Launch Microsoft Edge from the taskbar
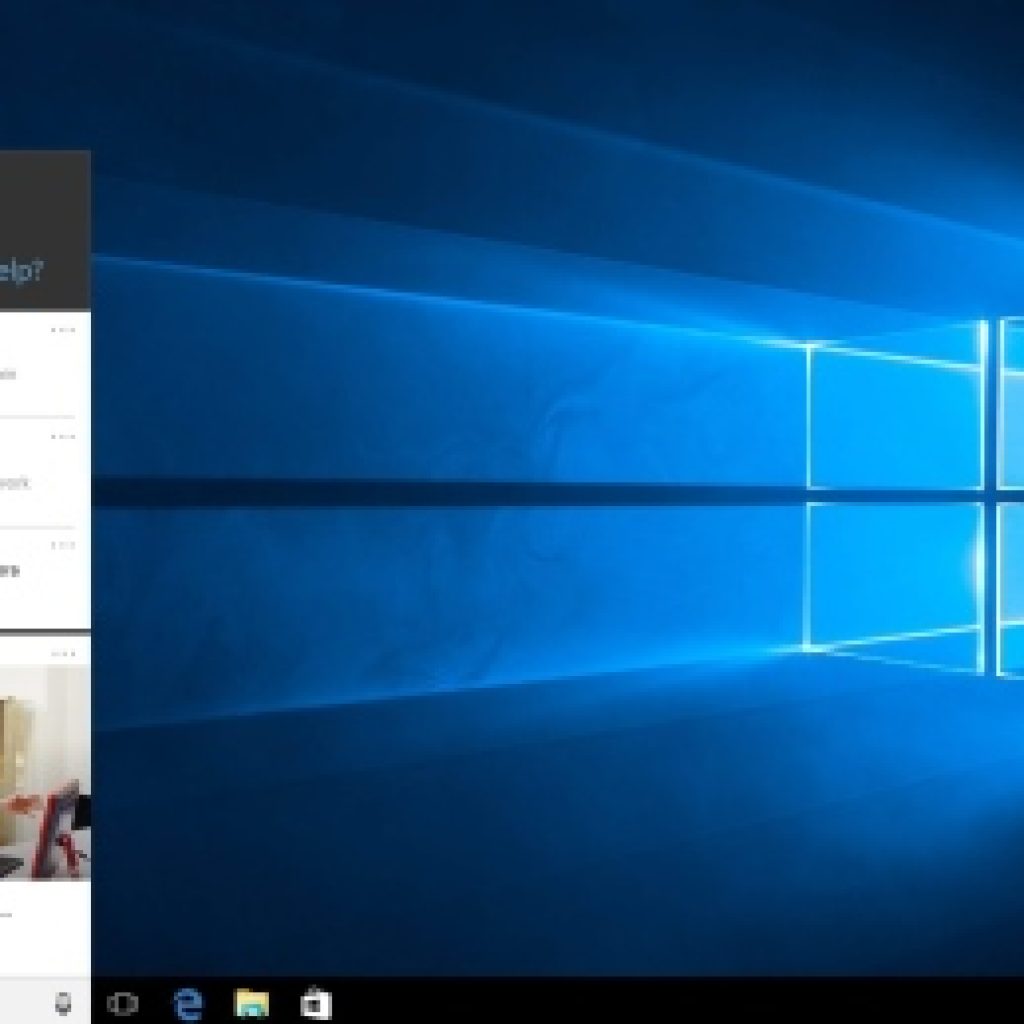 tap(187, 1003)
